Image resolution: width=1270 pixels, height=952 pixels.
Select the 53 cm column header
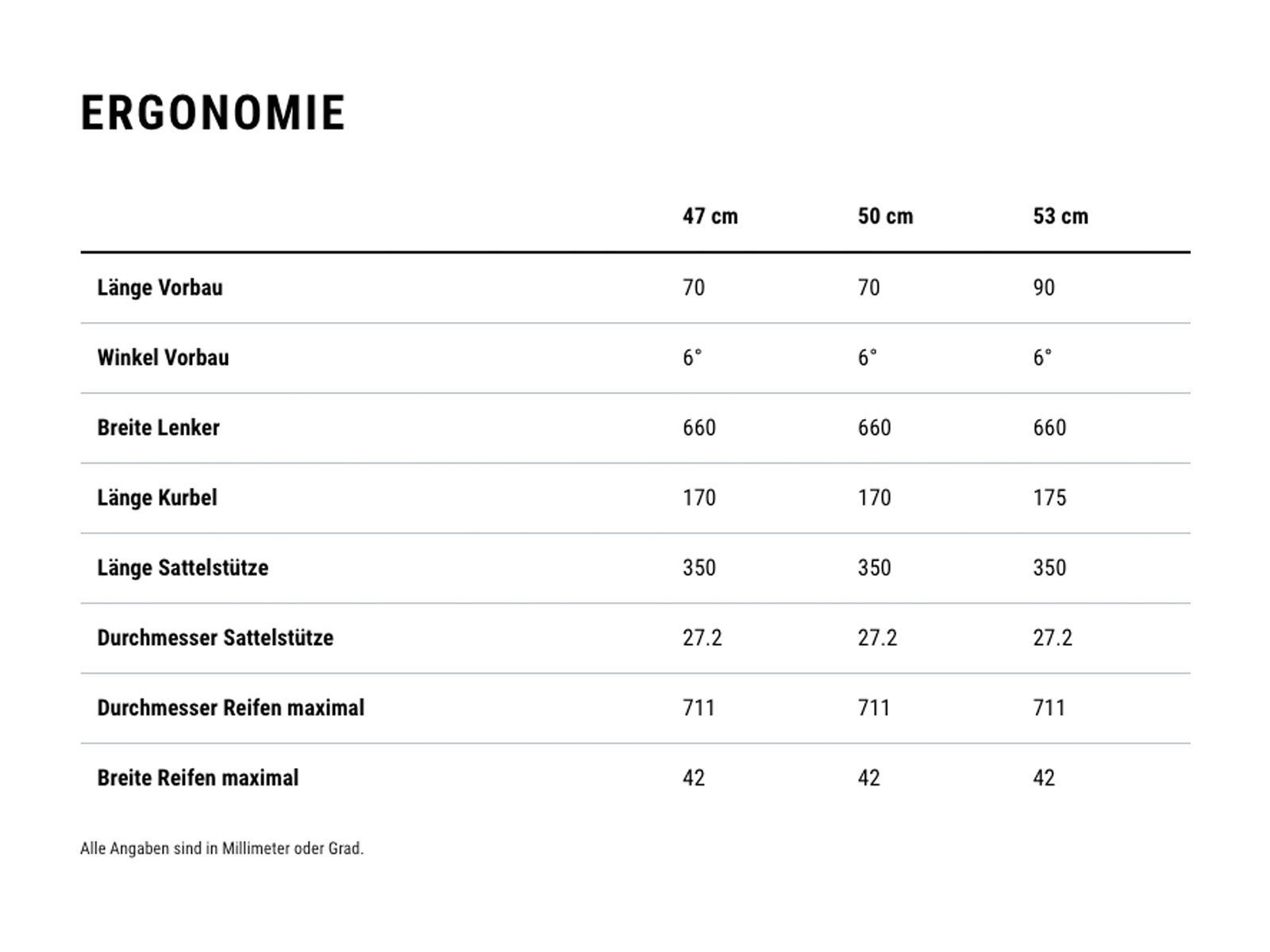(1060, 216)
